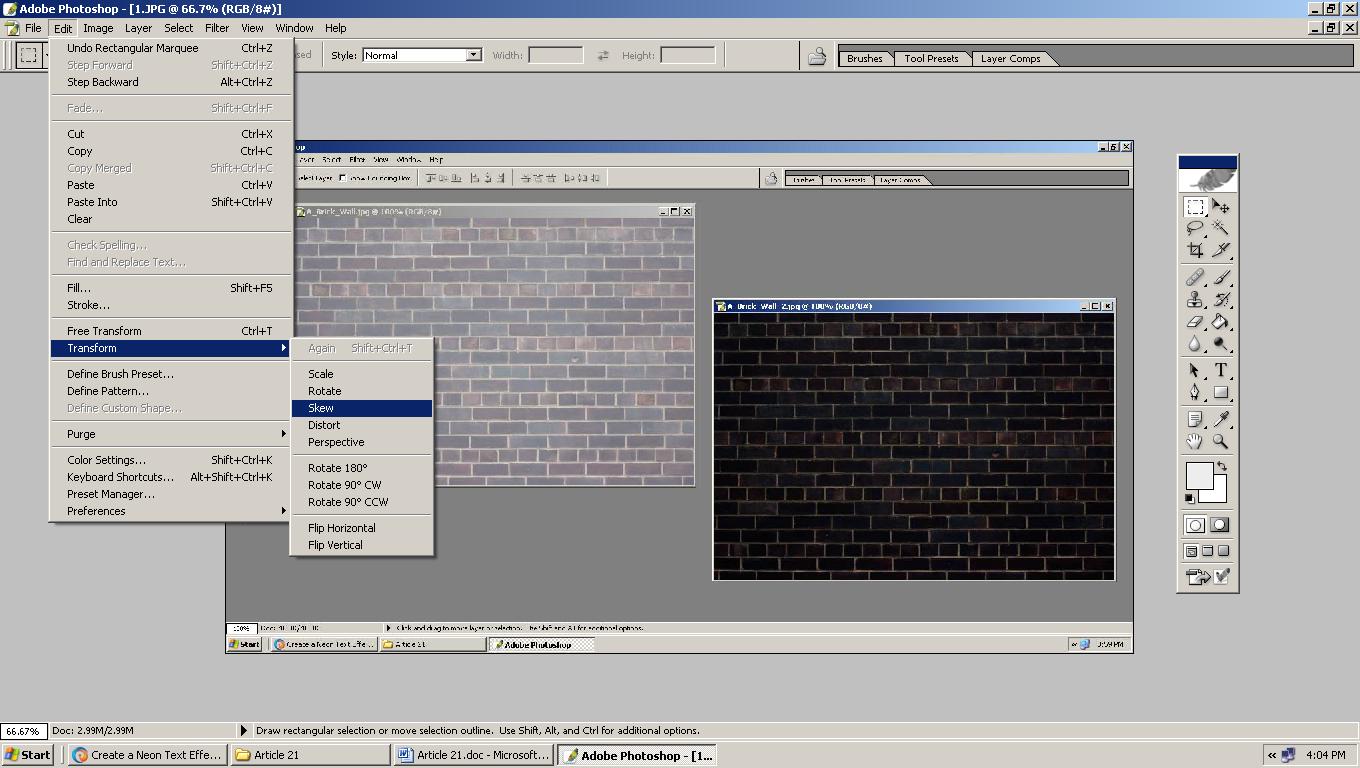Viewport: 1360px width, 768px height.
Task: Open the Style dropdown arrow
Action: click(x=473, y=55)
